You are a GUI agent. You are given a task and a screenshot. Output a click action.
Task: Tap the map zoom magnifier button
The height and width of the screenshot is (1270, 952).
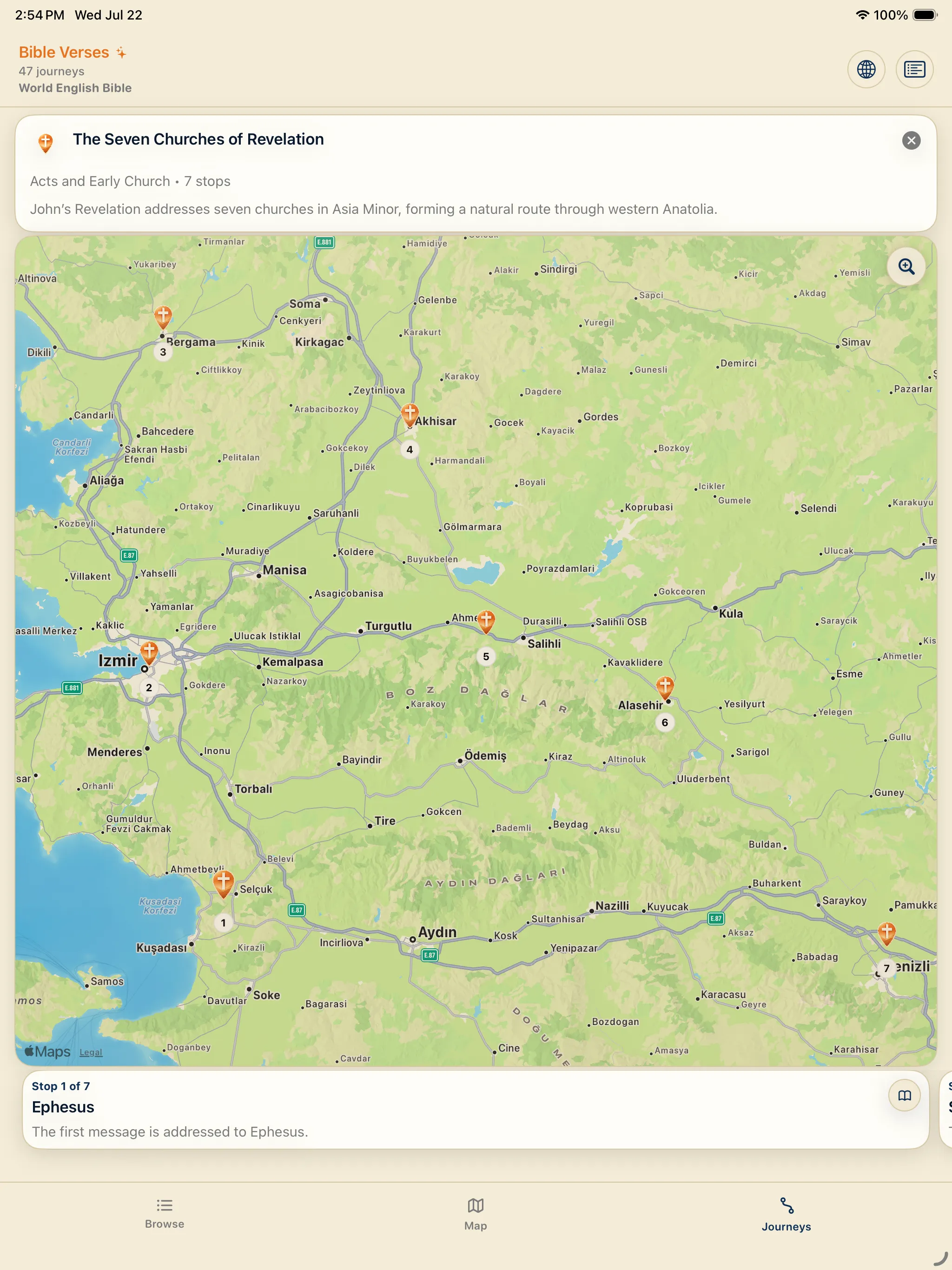[x=906, y=266]
